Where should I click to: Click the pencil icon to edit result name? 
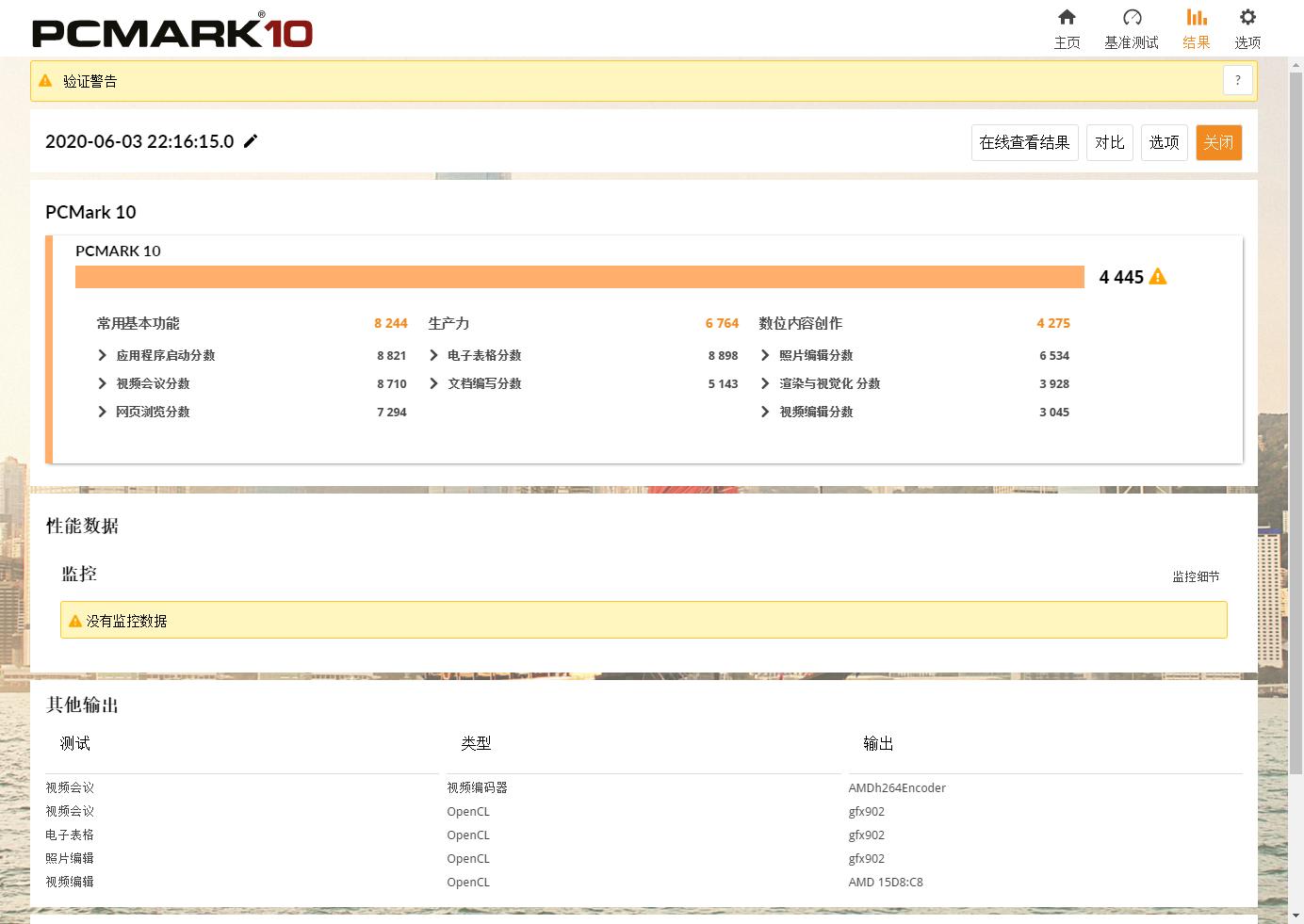click(x=251, y=141)
